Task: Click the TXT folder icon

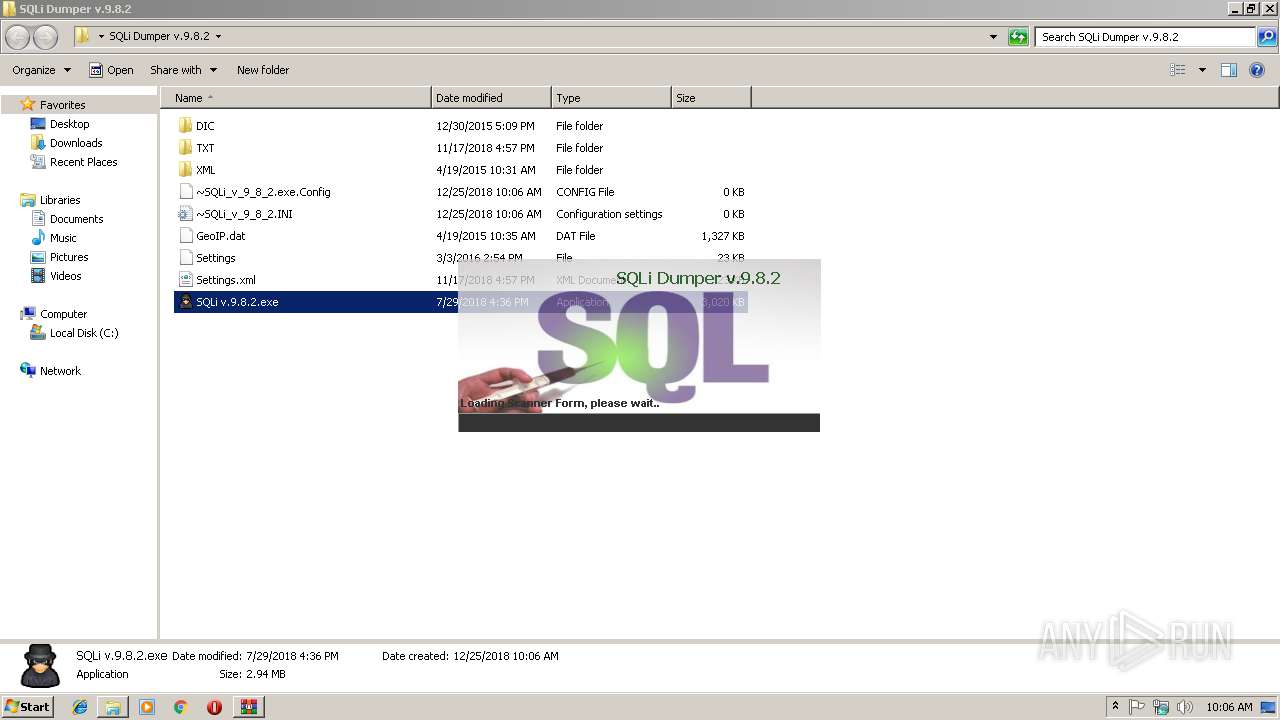Action: tap(185, 148)
